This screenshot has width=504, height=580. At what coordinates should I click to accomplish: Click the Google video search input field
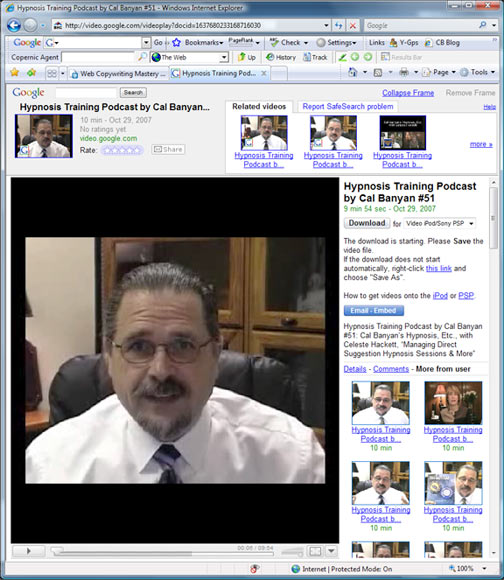tap(86, 92)
